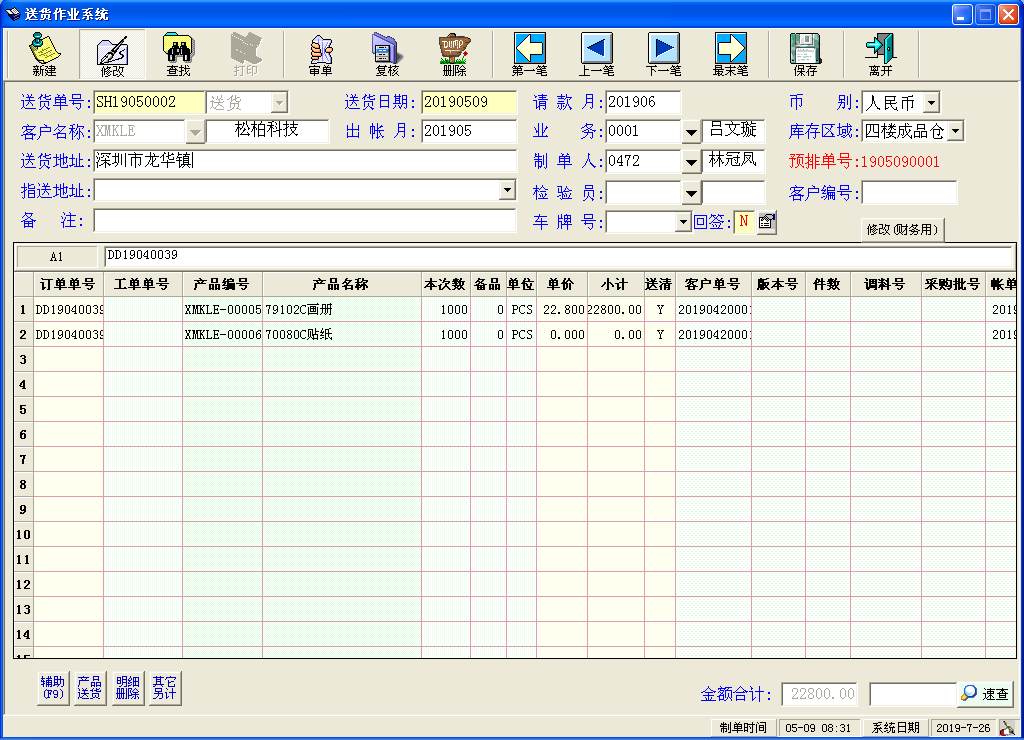Select the 修改 (Modify) toolbar icon
Image resolution: width=1024 pixels, height=740 pixels.
tap(112, 54)
